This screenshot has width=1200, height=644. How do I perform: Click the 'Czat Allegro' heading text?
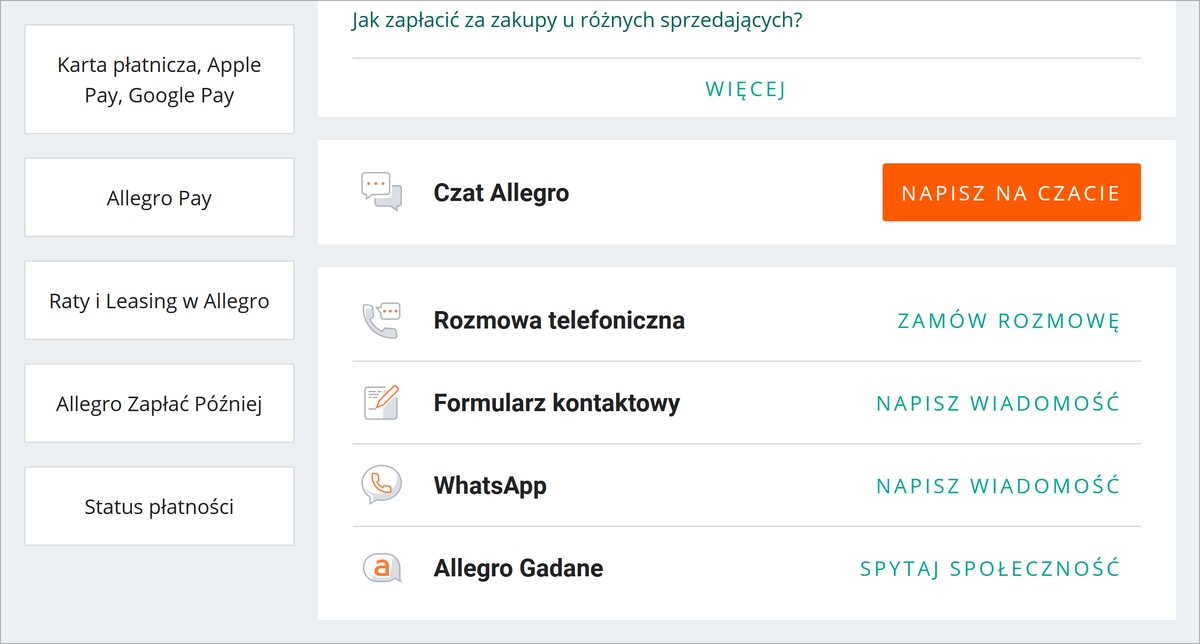501,192
